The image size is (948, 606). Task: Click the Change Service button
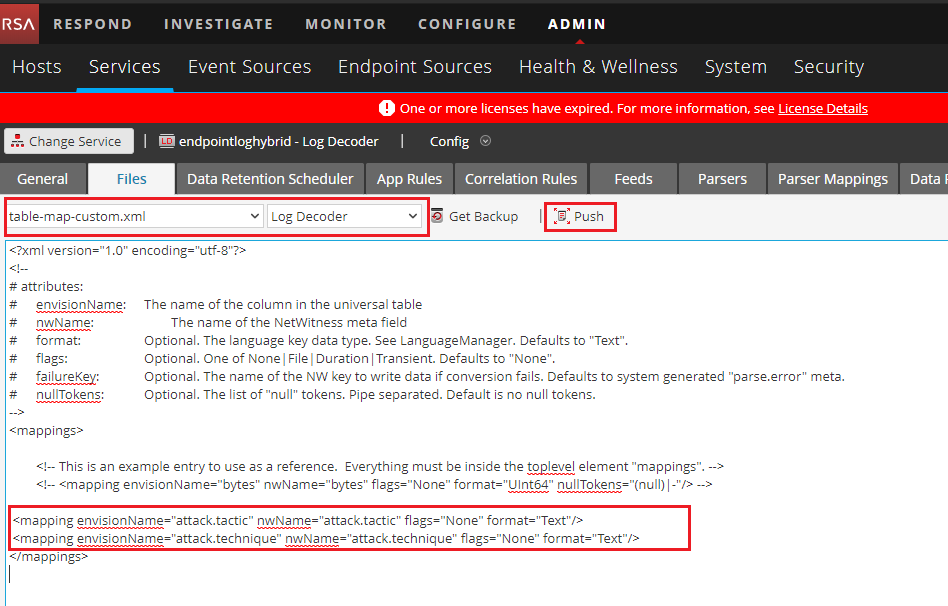pyautogui.click(x=66, y=142)
